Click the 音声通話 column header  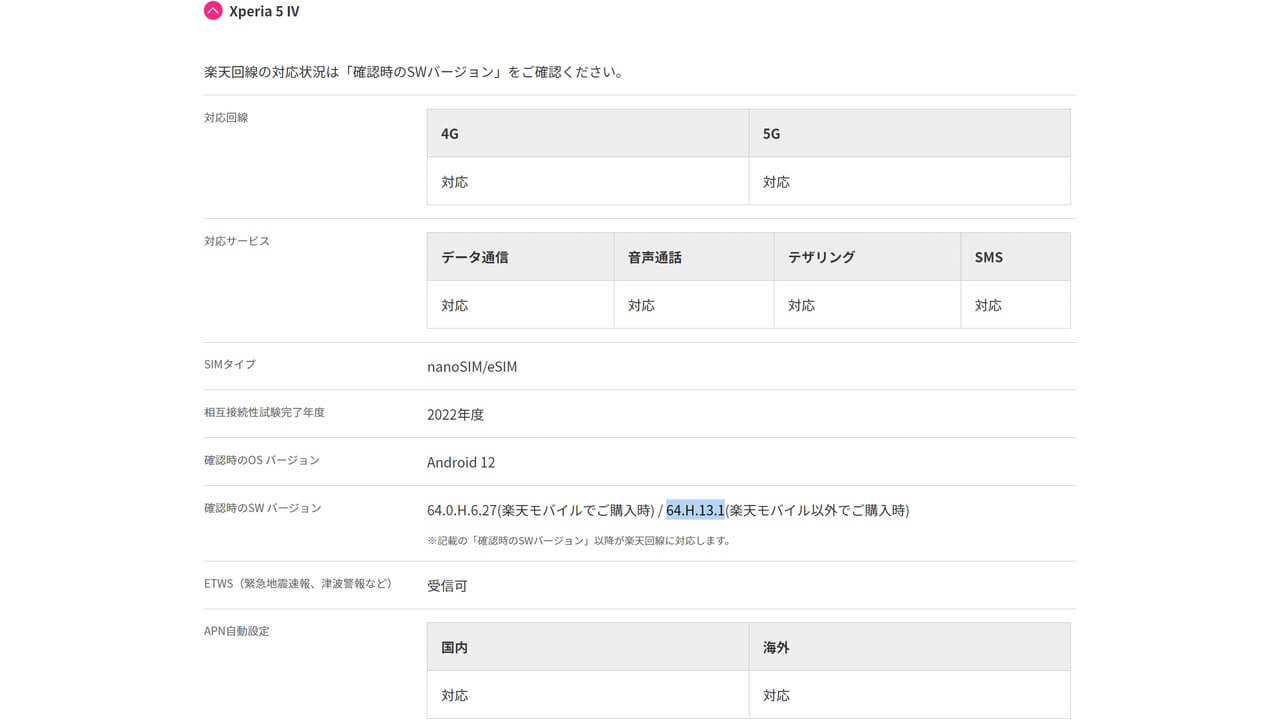pyautogui.click(x=655, y=256)
